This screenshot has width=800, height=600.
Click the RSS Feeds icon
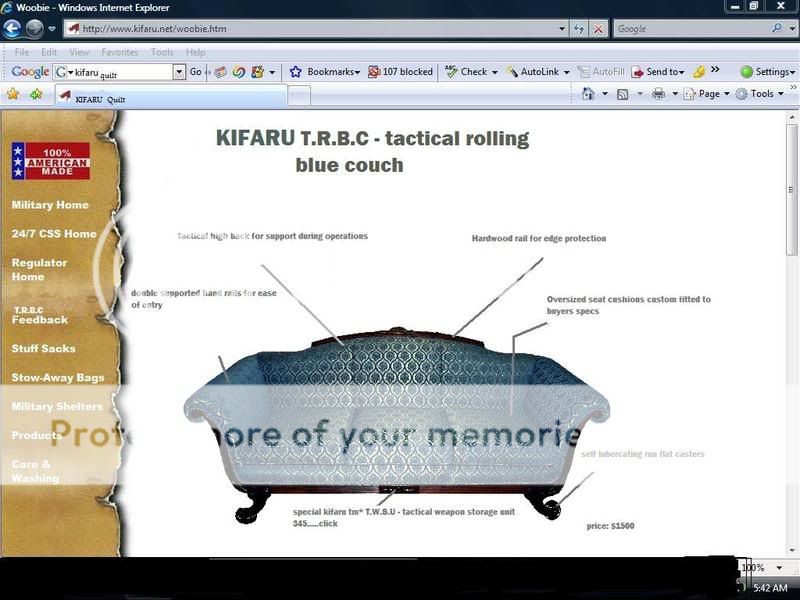pos(622,94)
